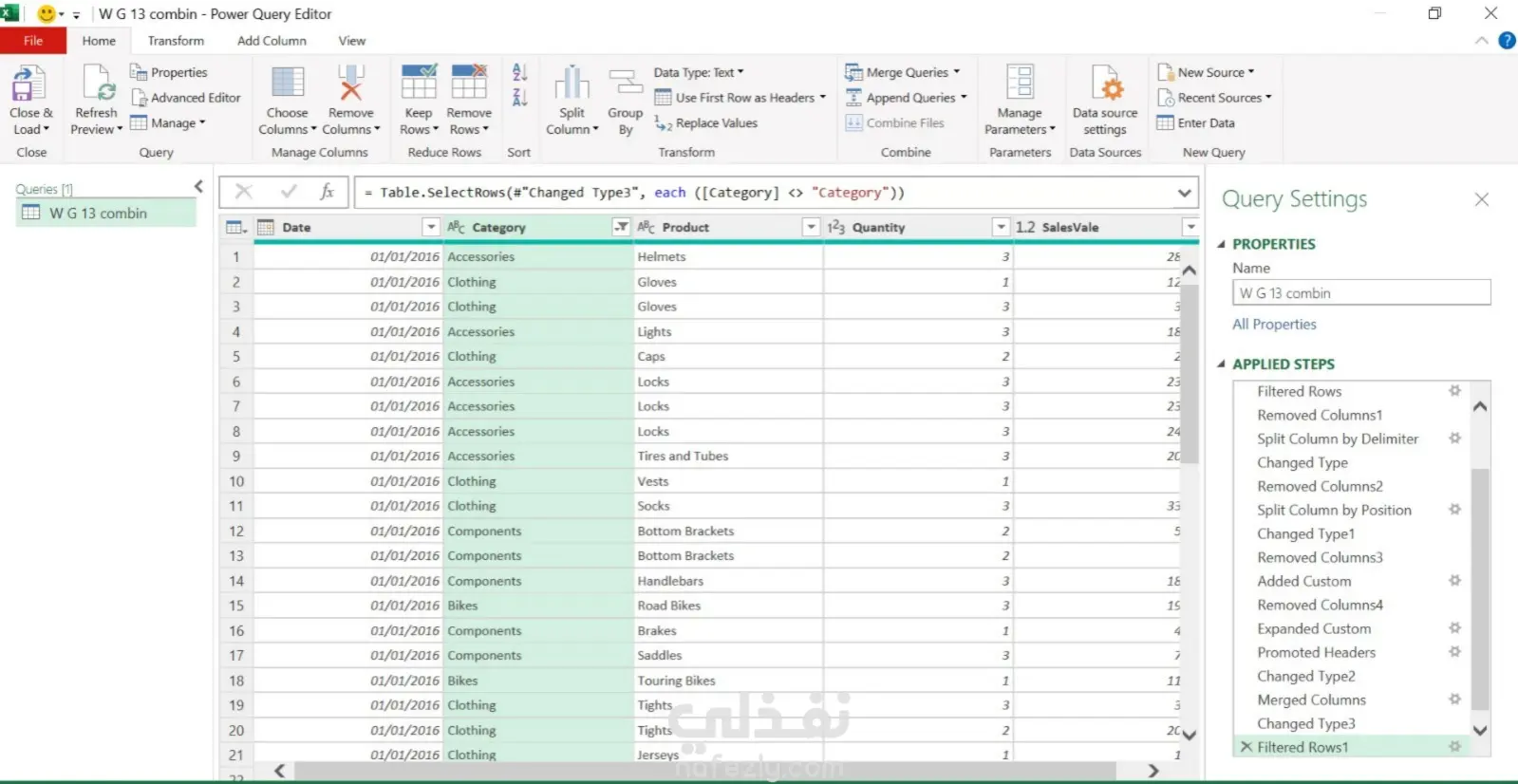The image size is (1518, 784).
Task: Click Replace Values
Action: [706, 123]
